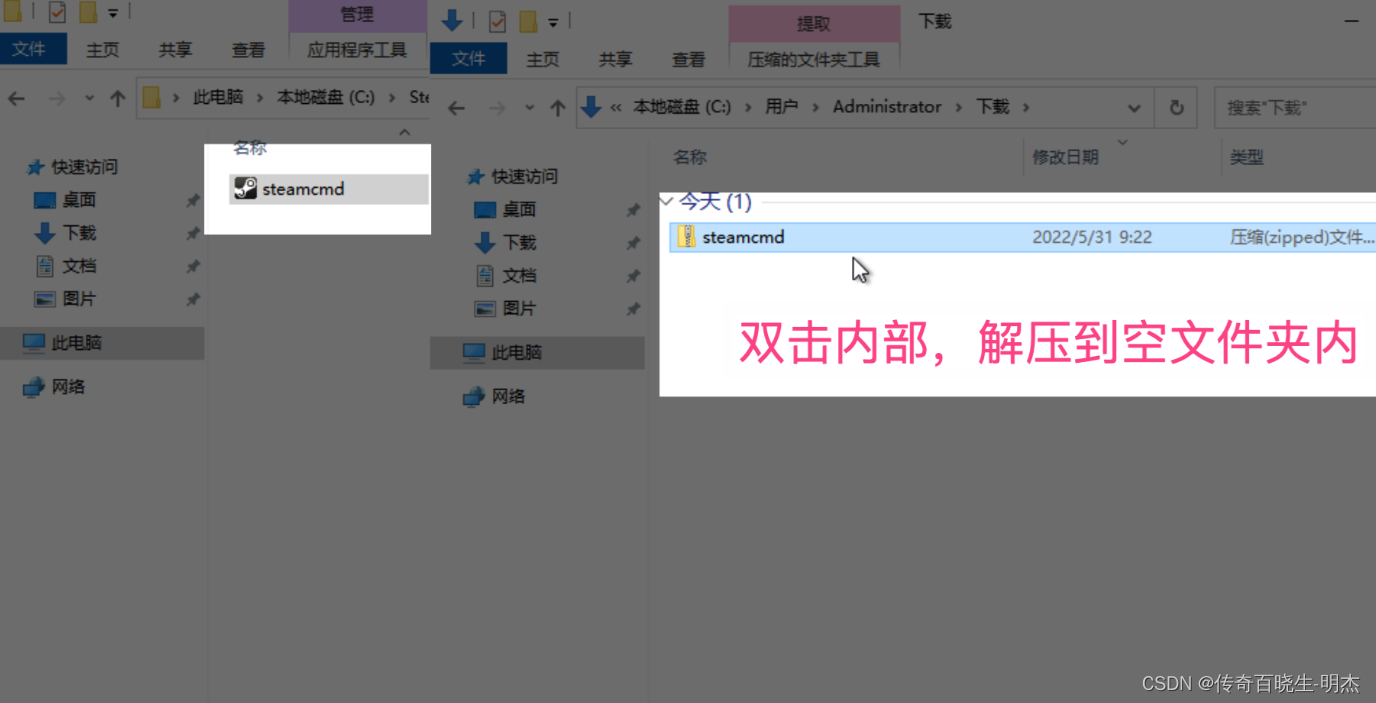Click the Steam icon of steamcmd in the 管理 window

pyautogui.click(x=245, y=188)
